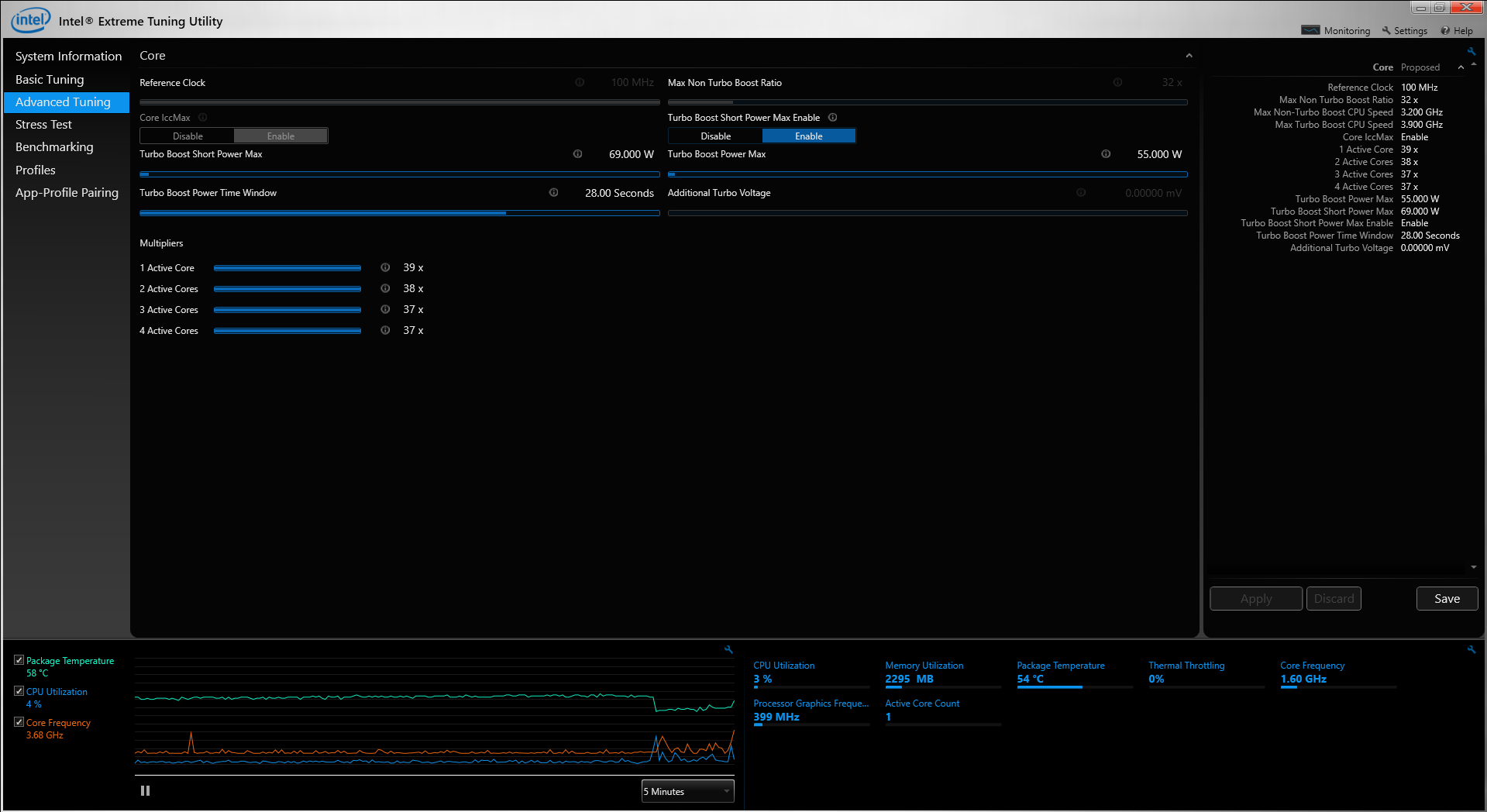Click info icon beside Core IccMax

click(203, 118)
